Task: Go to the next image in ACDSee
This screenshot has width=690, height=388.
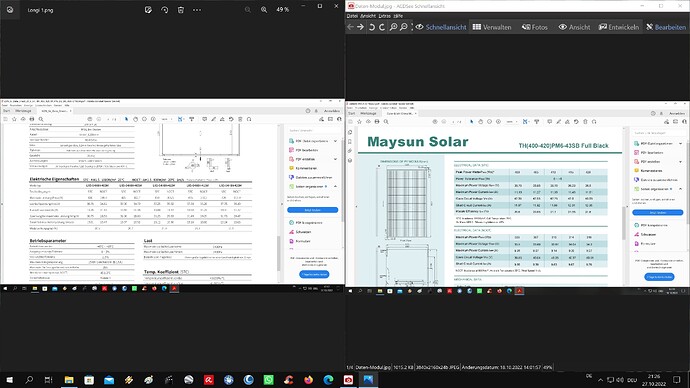Action: (x=360, y=27)
